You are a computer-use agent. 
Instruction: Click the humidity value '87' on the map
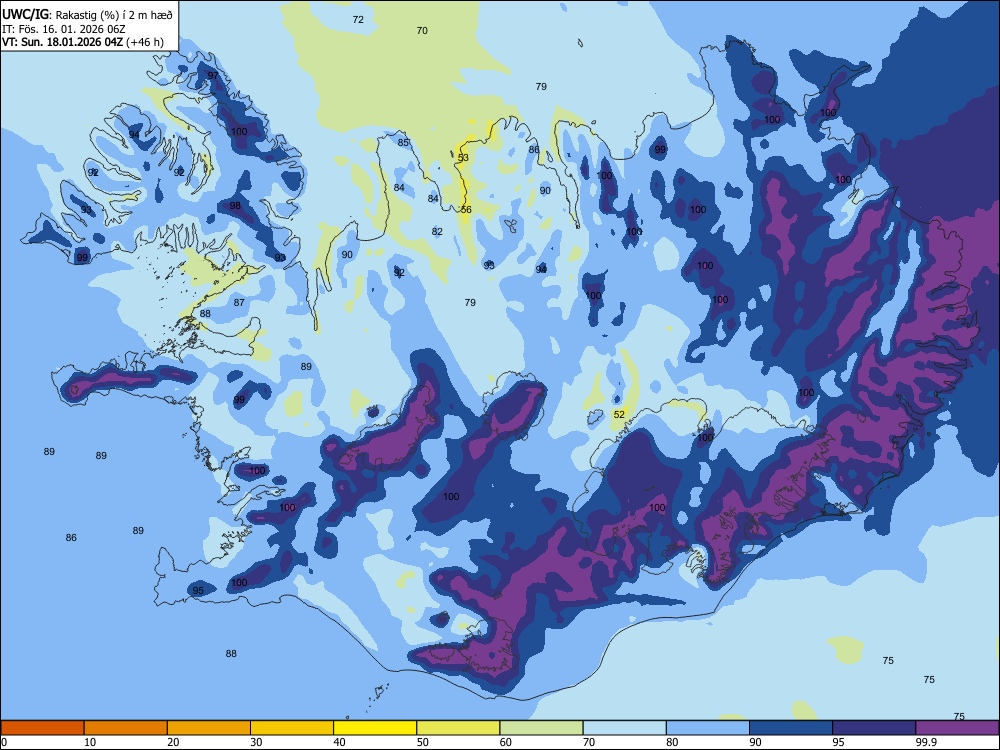point(239,302)
